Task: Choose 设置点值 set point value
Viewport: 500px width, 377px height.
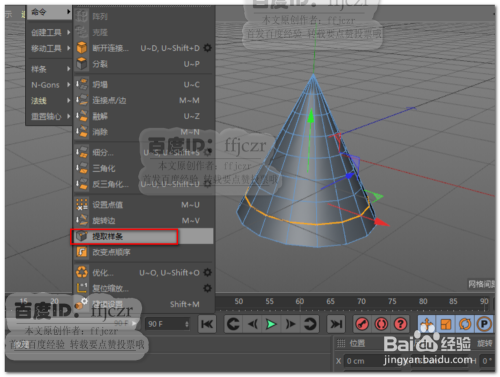Action: 143,205
